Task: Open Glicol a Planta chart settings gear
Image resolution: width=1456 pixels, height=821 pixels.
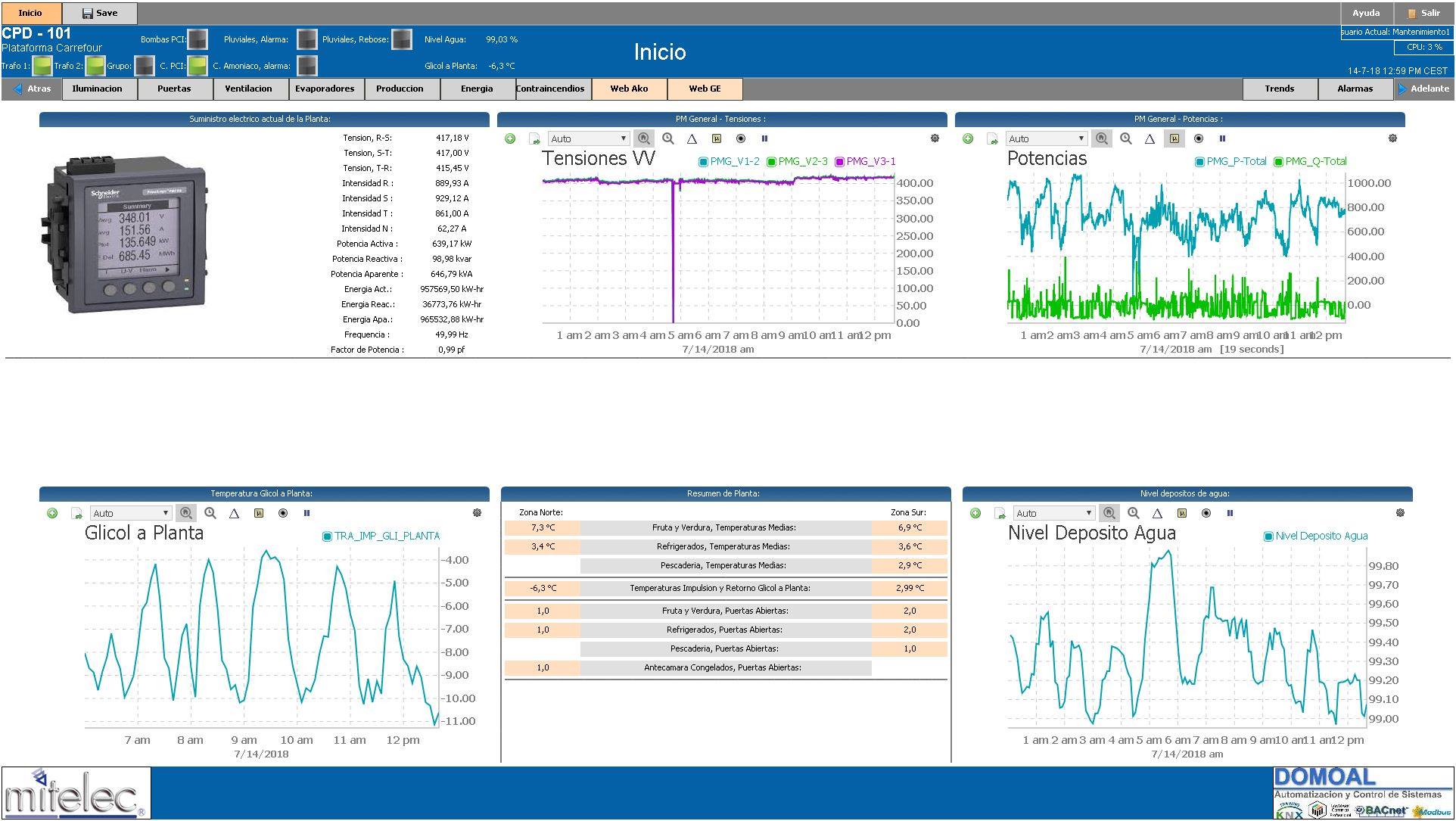Action: [x=477, y=513]
